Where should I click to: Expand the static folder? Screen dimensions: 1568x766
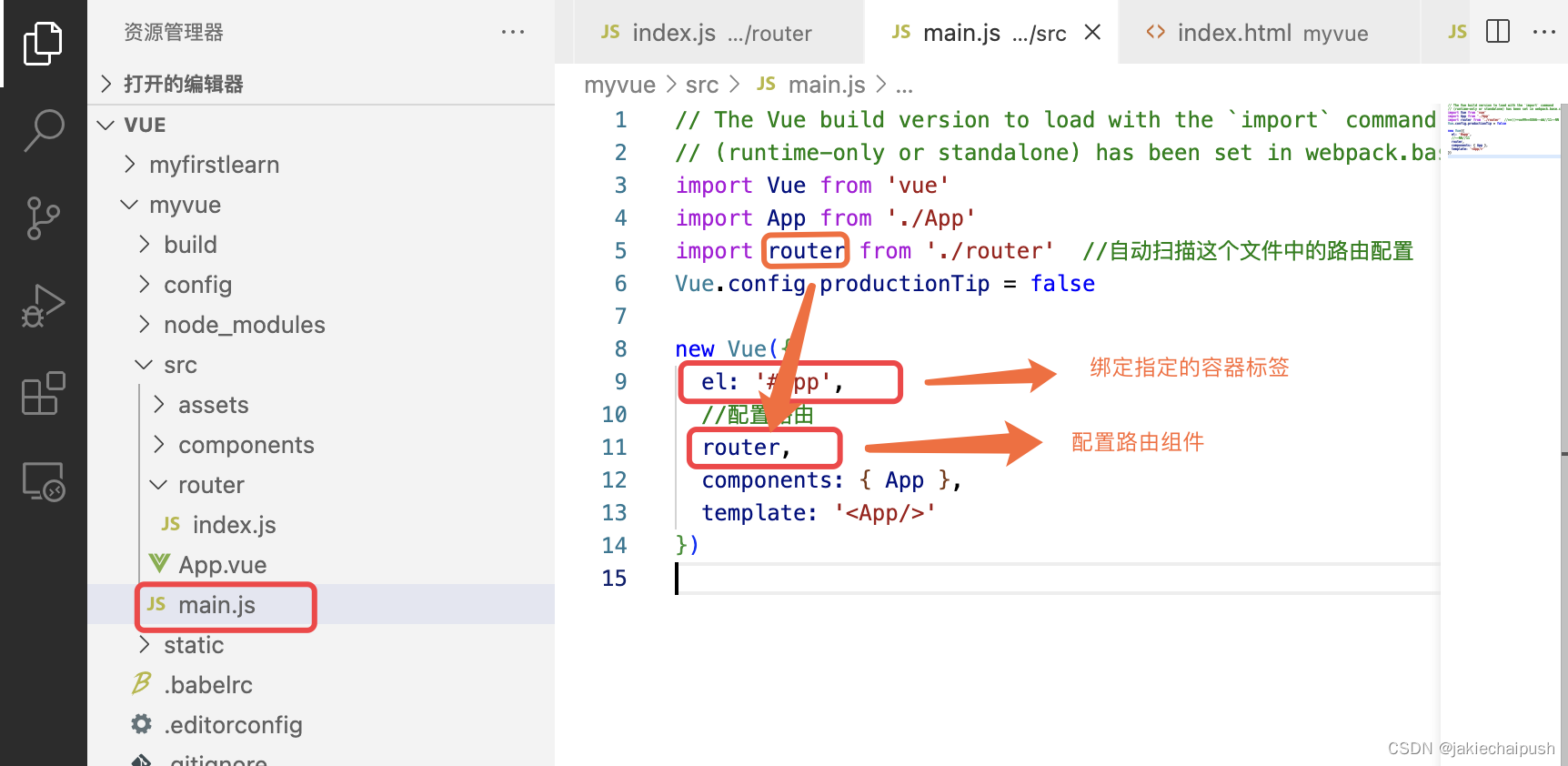click(321, 645)
